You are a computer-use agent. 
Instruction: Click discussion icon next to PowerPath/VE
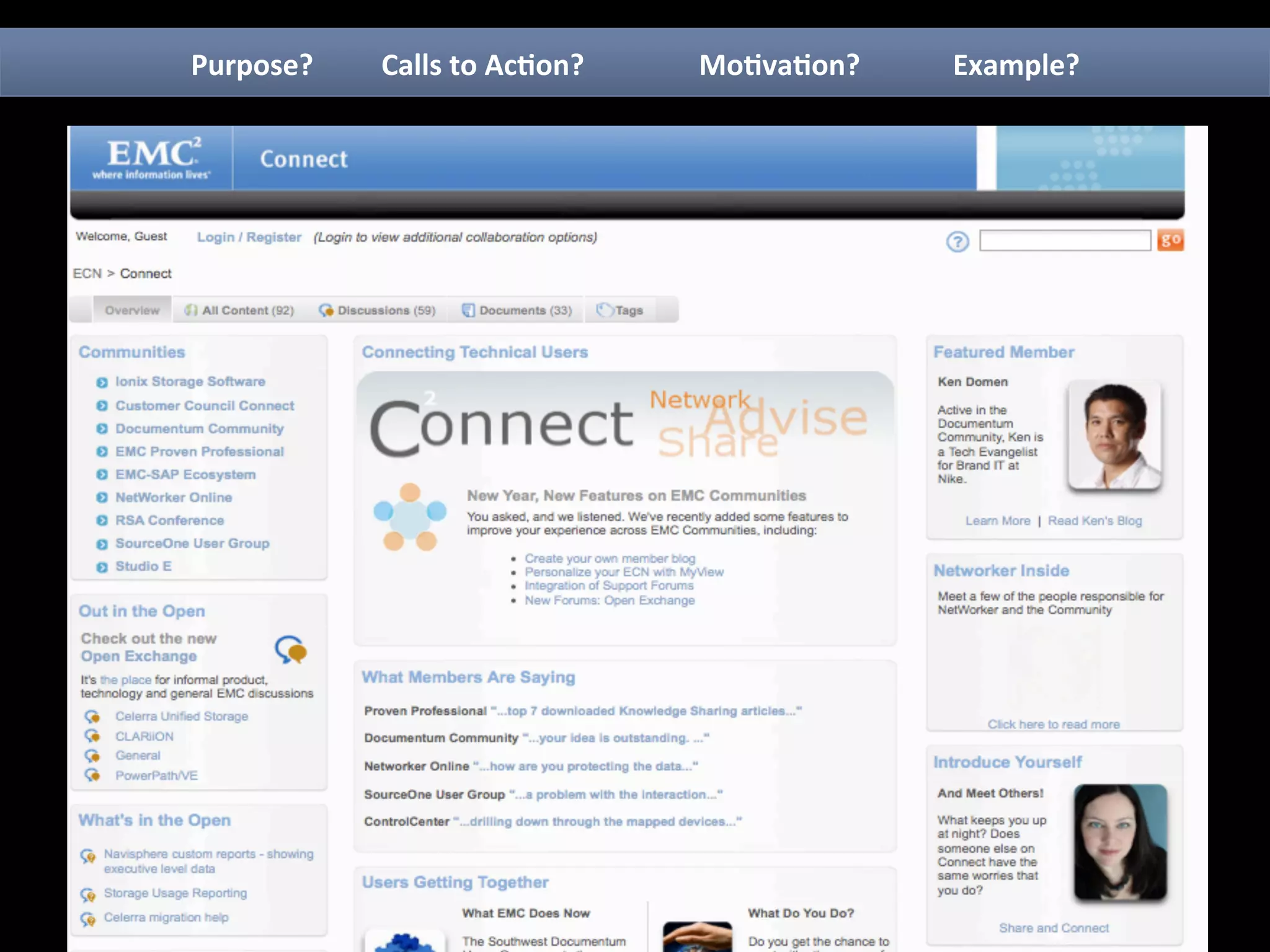(92, 775)
